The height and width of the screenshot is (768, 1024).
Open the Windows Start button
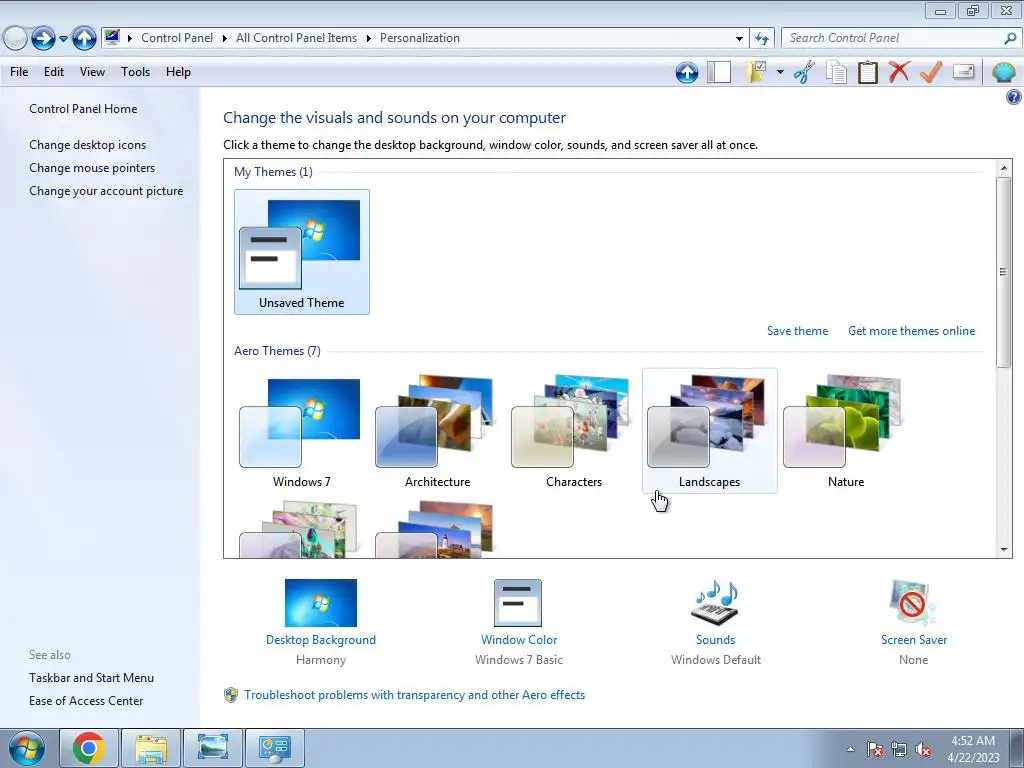click(x=26, y=748)
